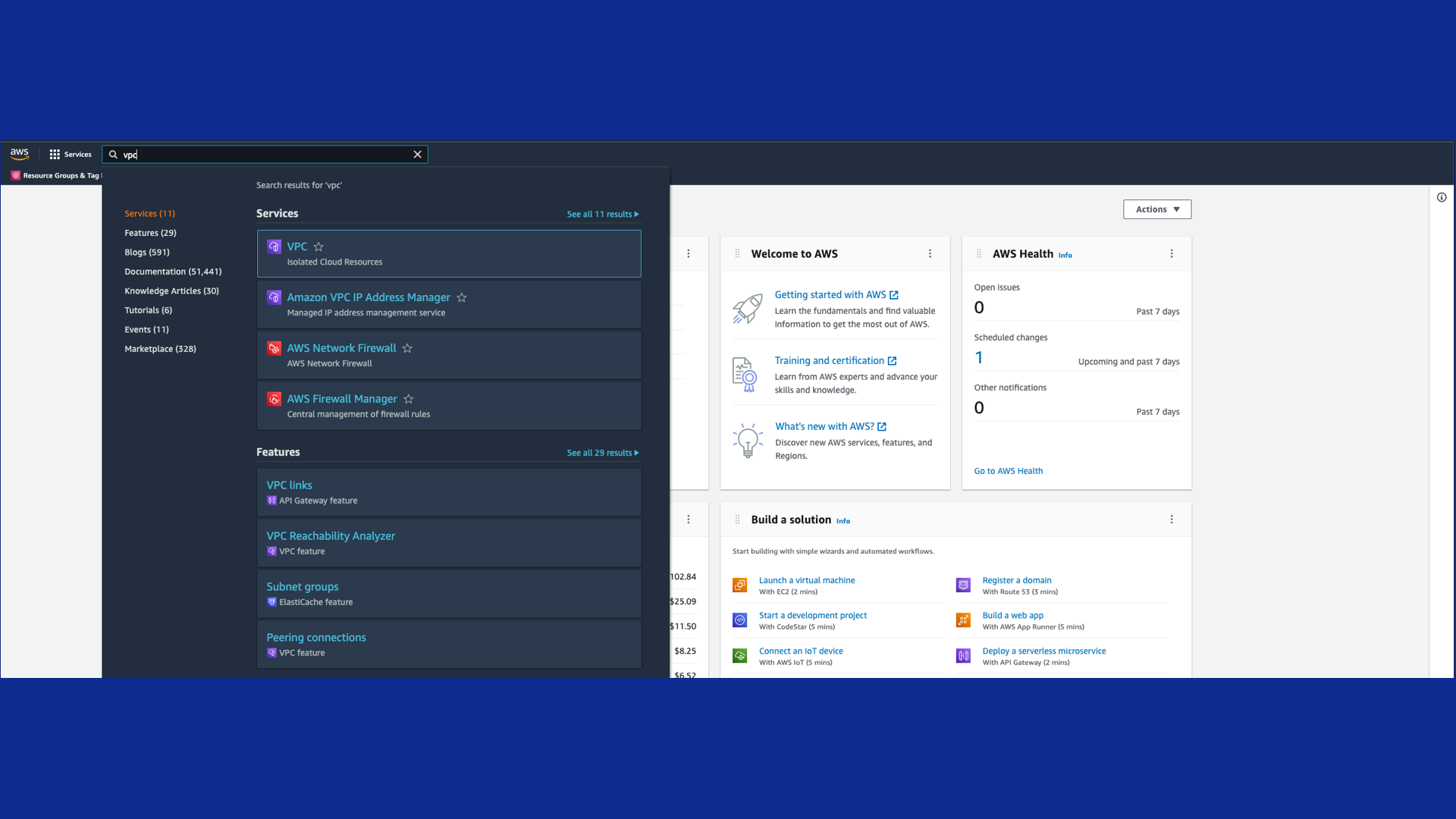Open VPC links feature

tap(449, 492)
